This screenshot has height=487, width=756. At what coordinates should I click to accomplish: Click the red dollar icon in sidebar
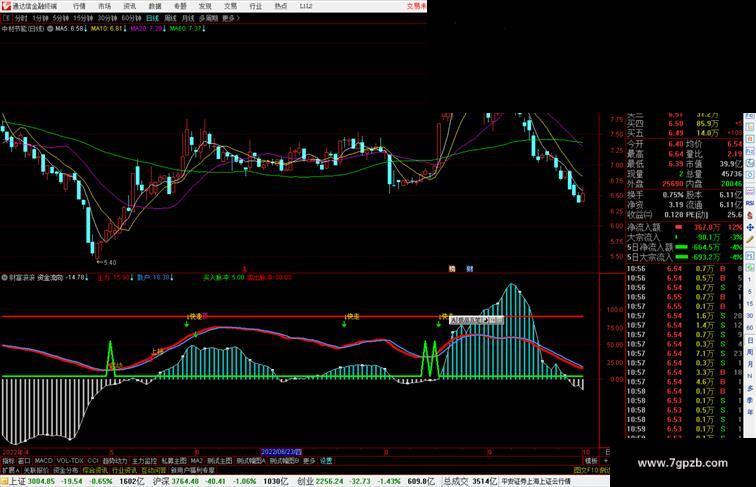(750, 216)
